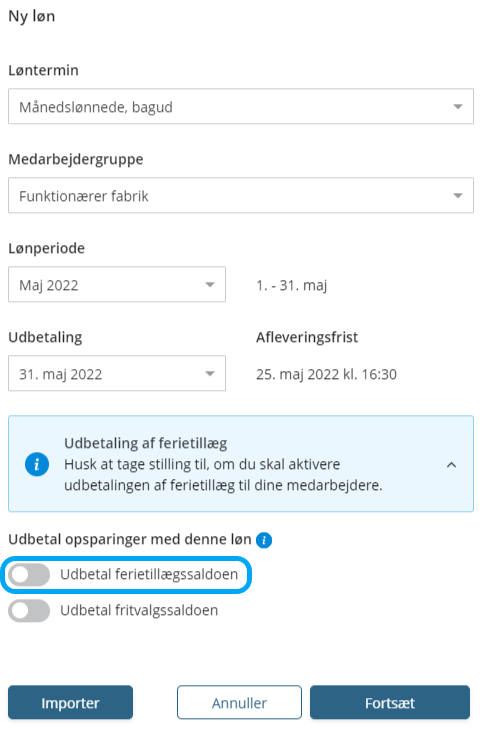The width and height of the screenshot is (480, 730).
Task: Open the Lønperiode dropdown showing 'Maj 2022'
Action: (117, 284)
